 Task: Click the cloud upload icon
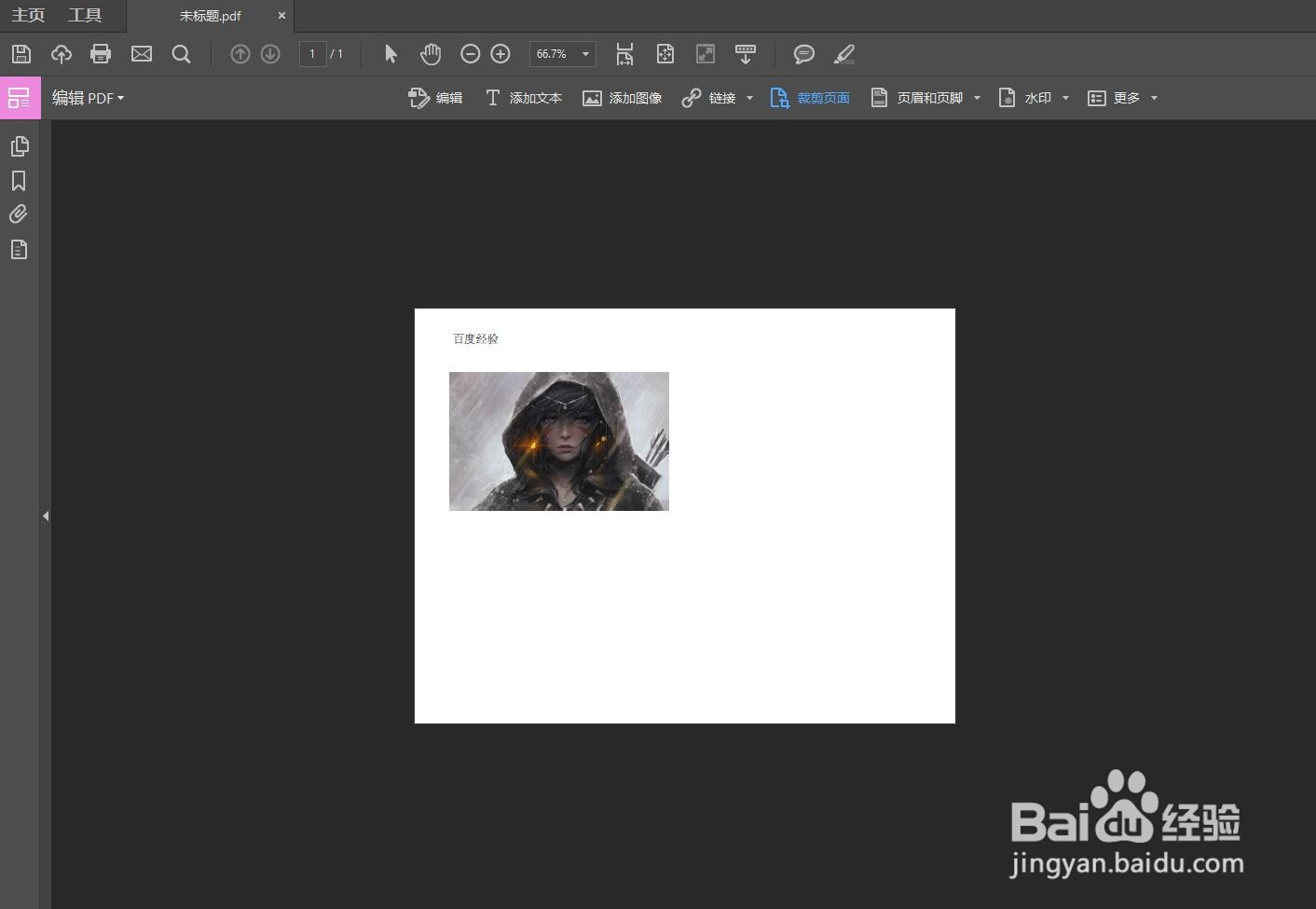pos(62,54)
